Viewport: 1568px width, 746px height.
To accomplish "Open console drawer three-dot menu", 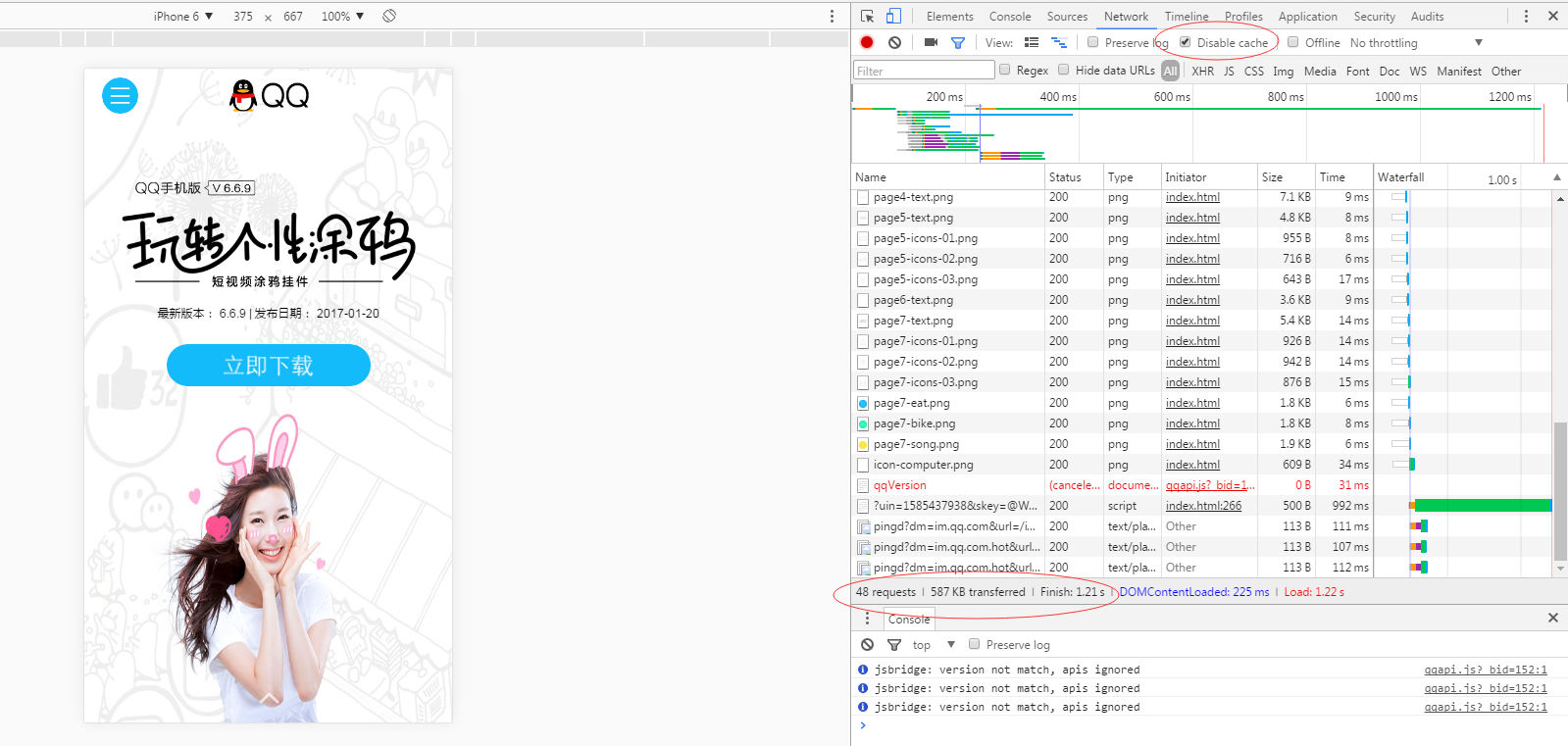I will (867, 619).
